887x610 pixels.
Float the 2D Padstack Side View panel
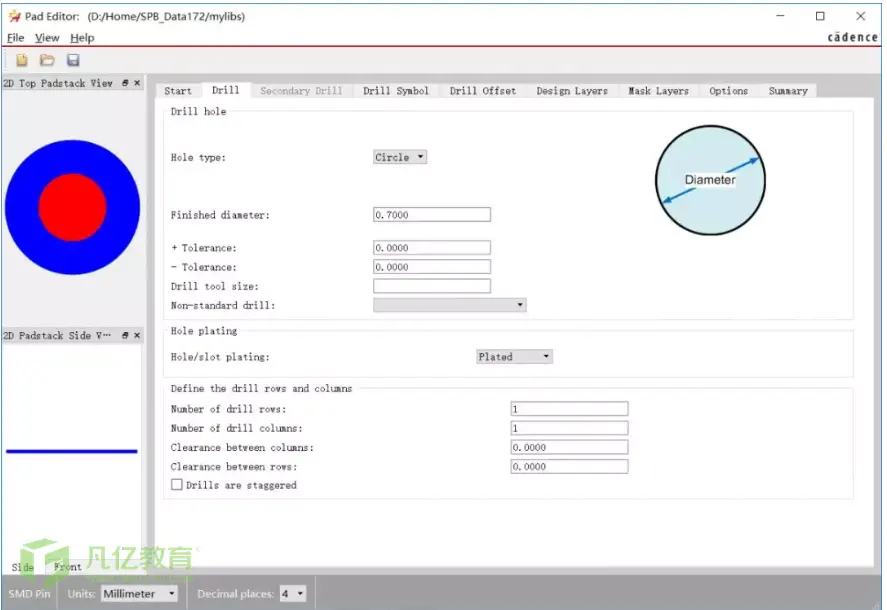click(x=125, y=336)
